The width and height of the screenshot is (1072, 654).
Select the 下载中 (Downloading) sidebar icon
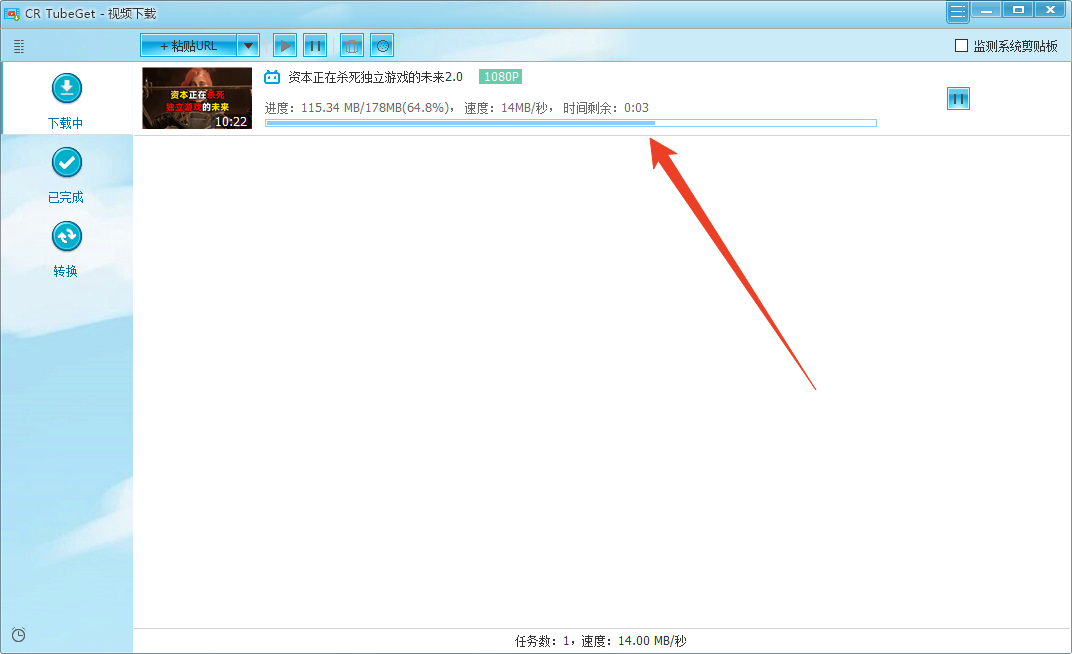tap(66, 88)
